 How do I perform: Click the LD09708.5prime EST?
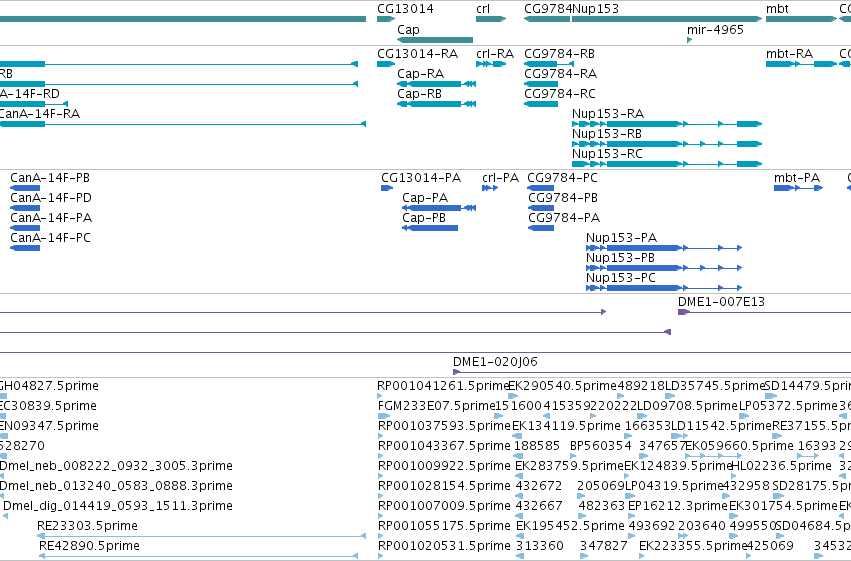(642, 416)
